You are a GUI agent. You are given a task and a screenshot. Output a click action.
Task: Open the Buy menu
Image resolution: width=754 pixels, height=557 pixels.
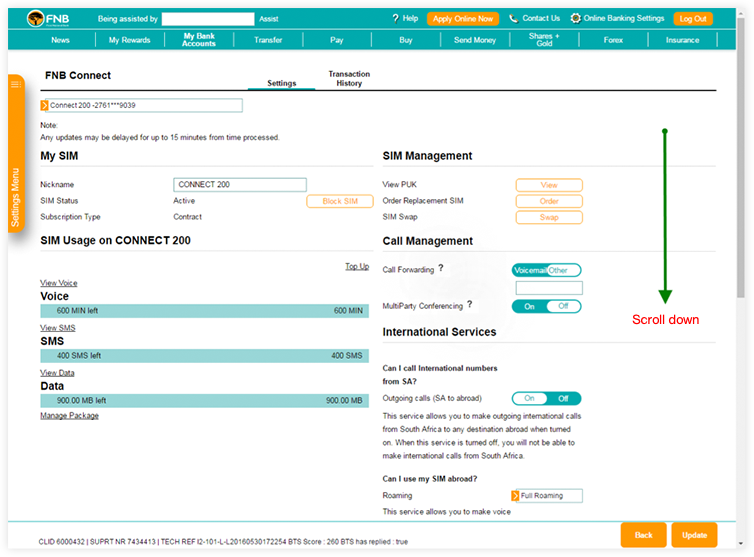point(406,40)
